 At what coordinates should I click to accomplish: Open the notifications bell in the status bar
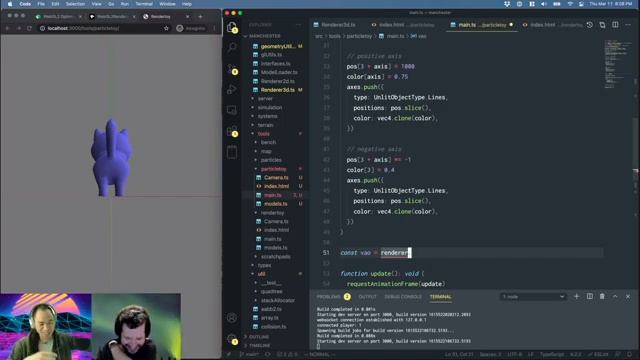[629, 355]
